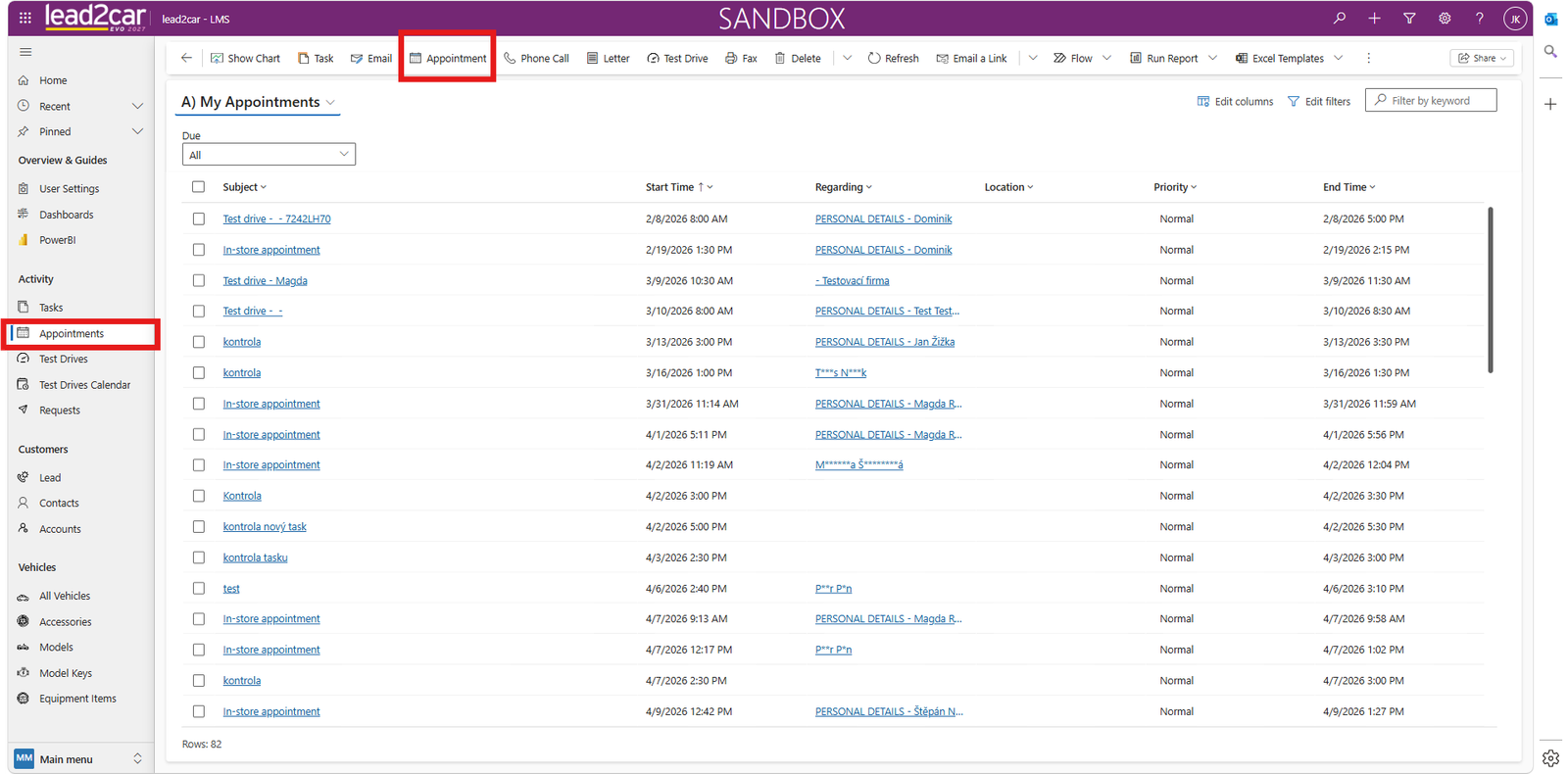Open the Flow dropdown arrow
1568x774 pixels.
pos(1106,58)
